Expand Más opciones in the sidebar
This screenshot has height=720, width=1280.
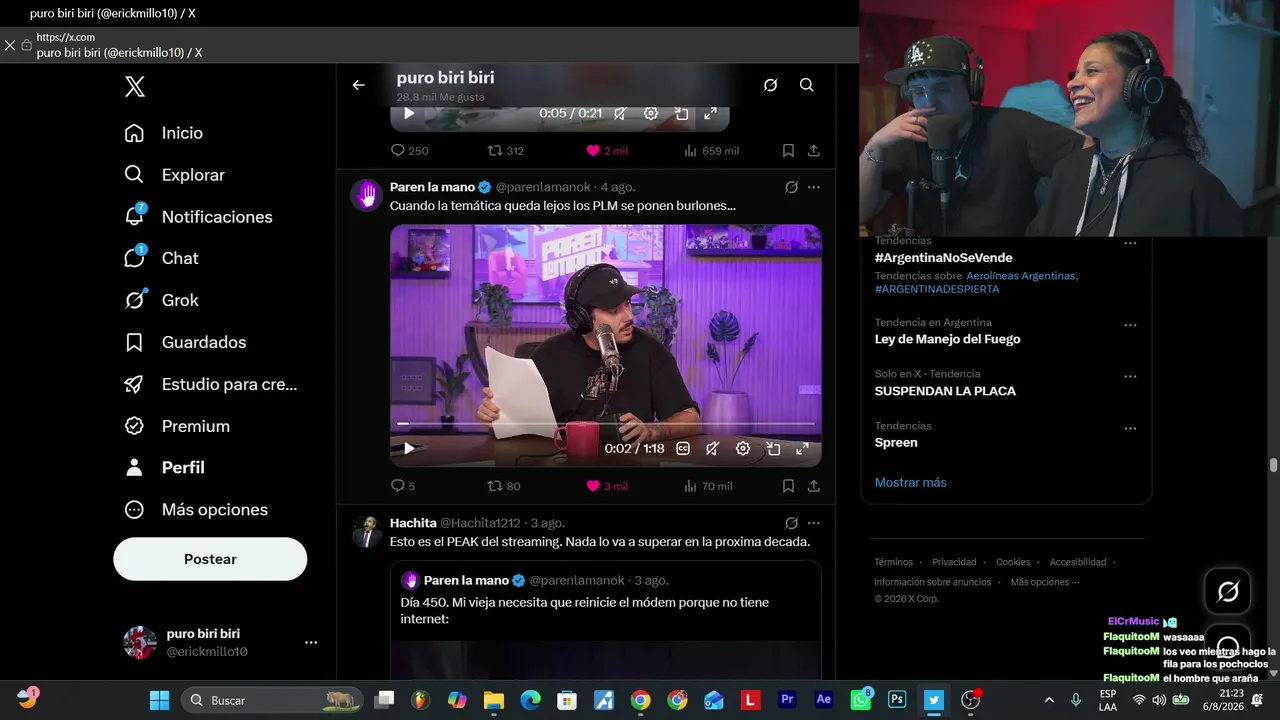click(196, 510)
